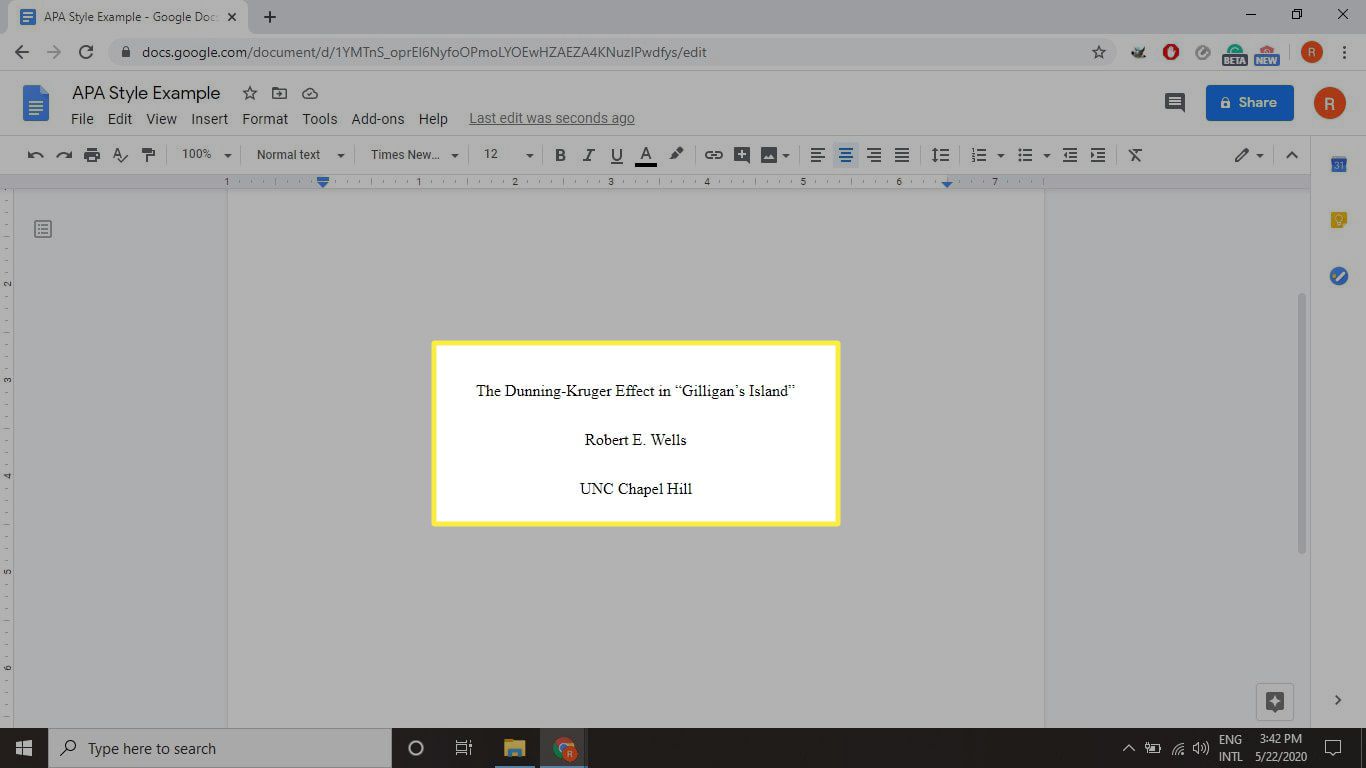Open Google account avatar R
Image resolution: width=1366 pixels, height=768 pixels.
[x=1329, y=102]
